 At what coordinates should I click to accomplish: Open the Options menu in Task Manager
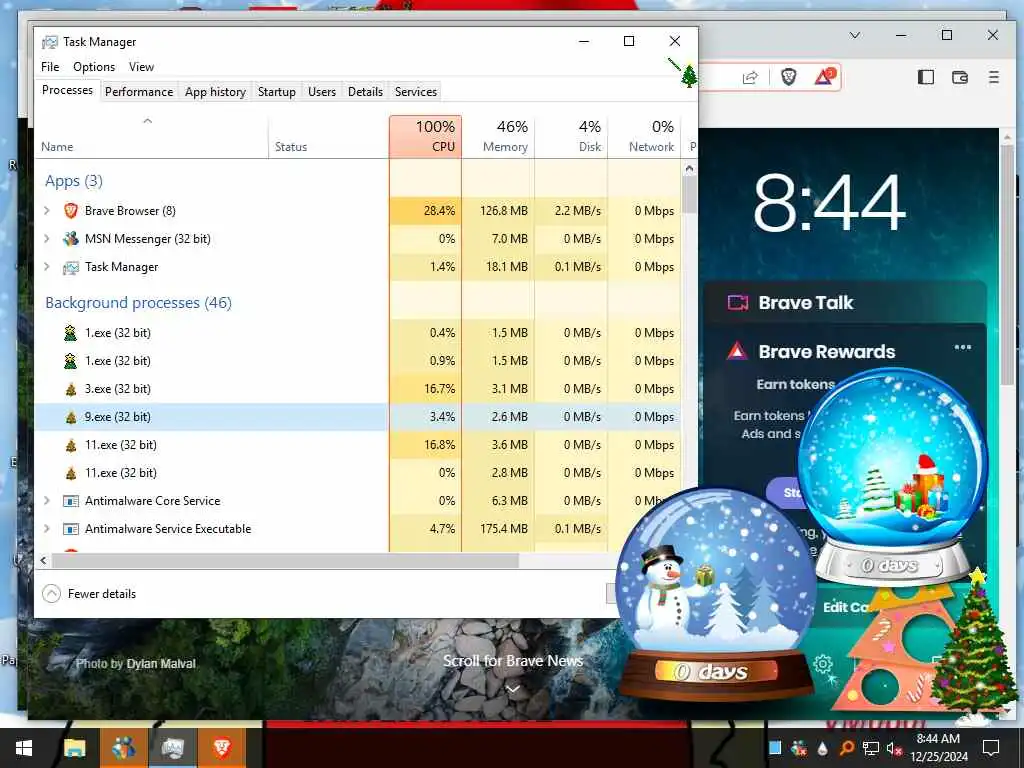[x=94, y=67]
